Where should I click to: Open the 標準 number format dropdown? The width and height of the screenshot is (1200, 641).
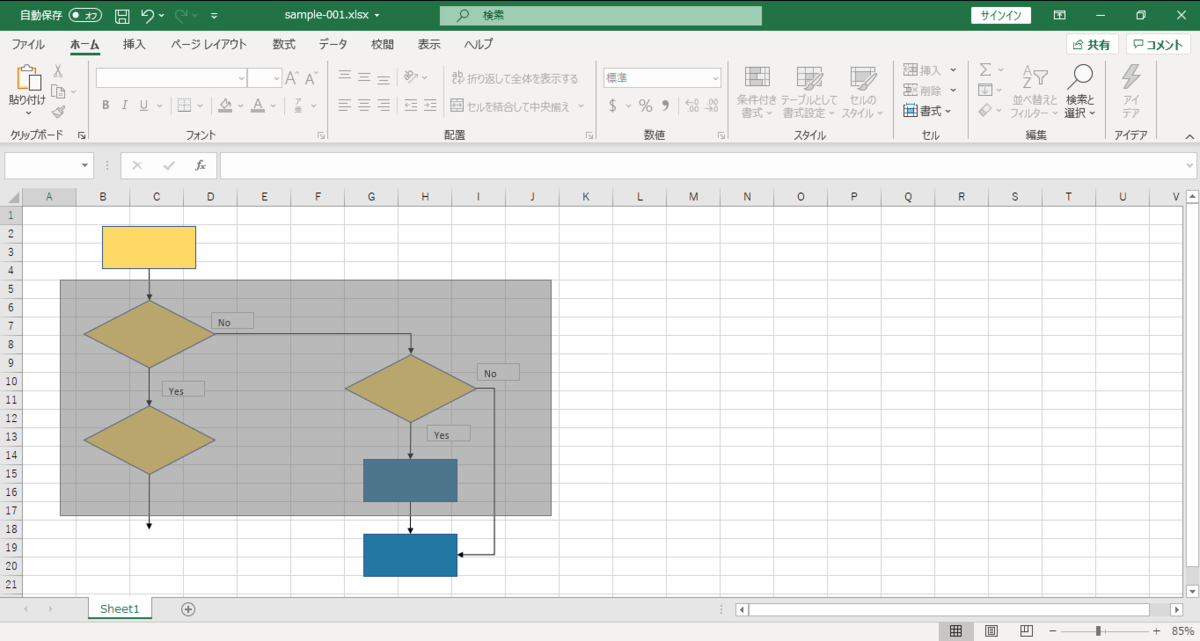tap(716, 77)
